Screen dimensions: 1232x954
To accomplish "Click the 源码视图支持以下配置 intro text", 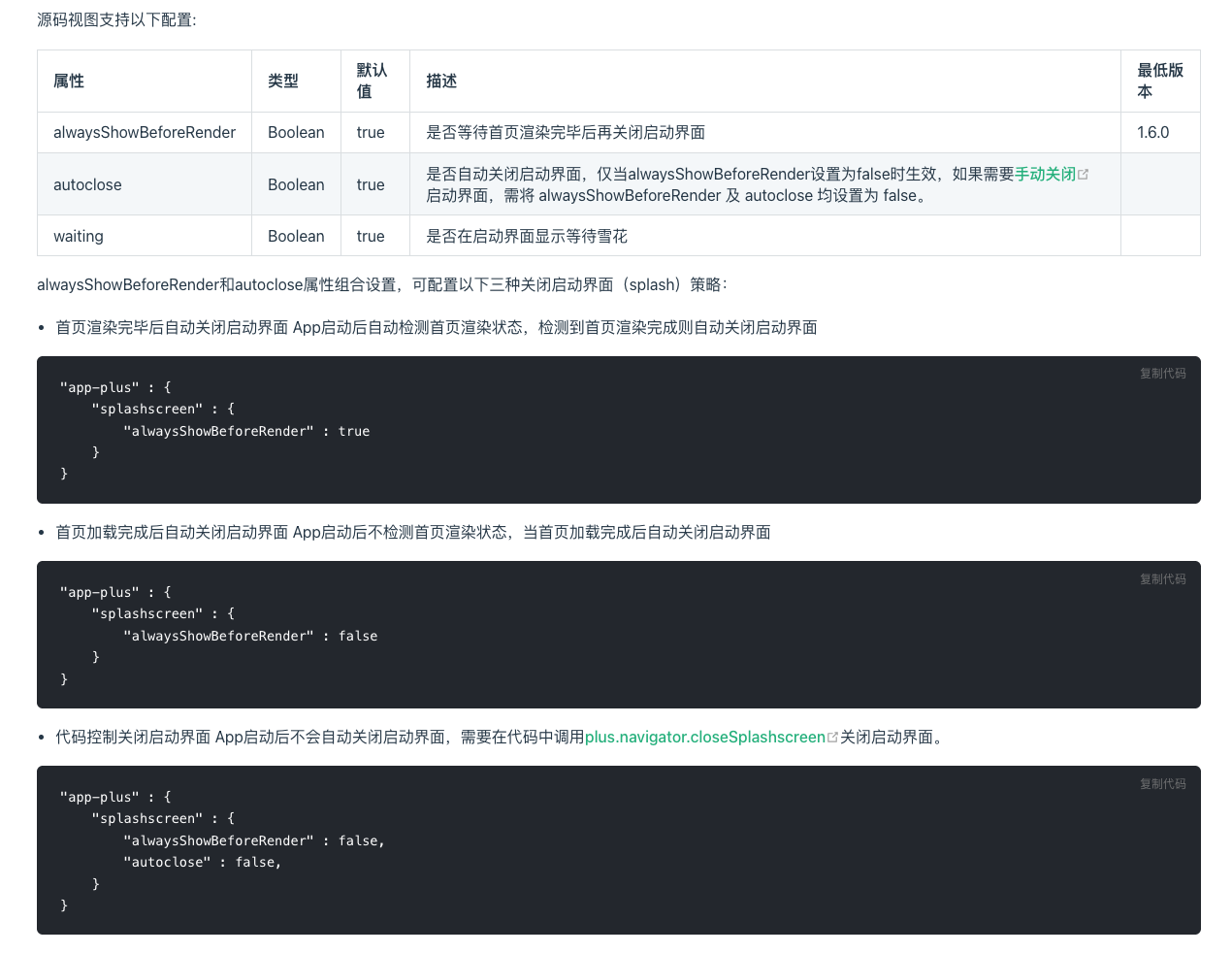I will click(x=116, y=20).
